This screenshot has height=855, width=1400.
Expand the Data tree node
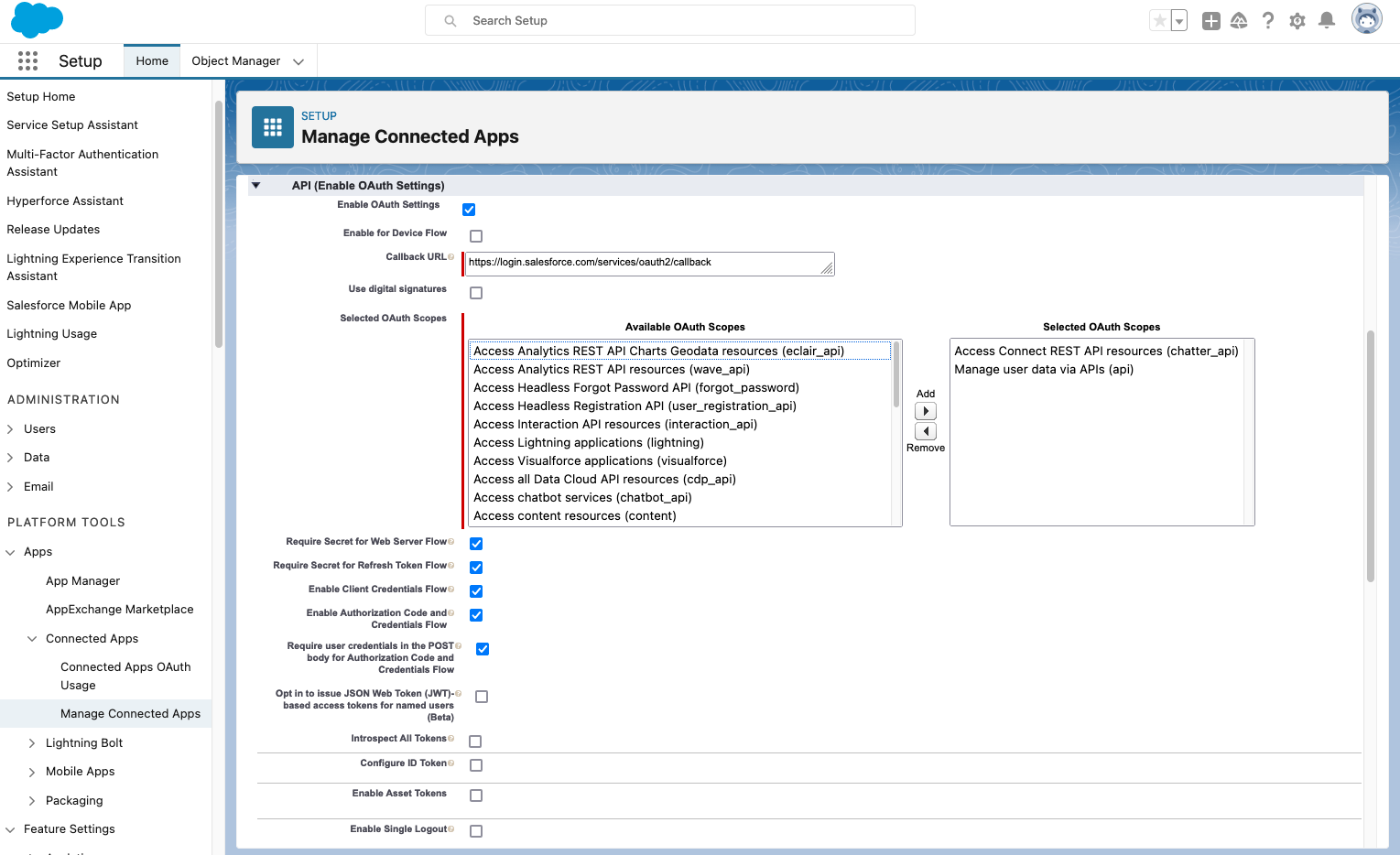[10, 458]
